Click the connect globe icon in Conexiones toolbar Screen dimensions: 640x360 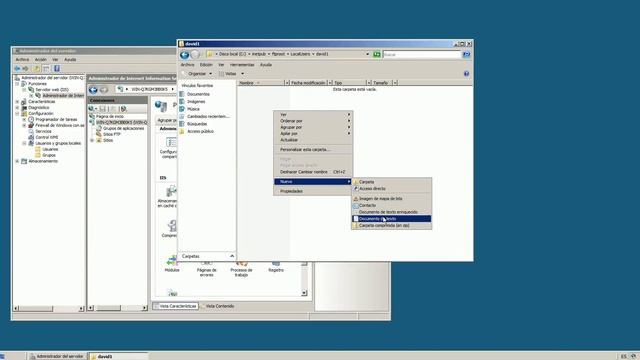[91, 109]
